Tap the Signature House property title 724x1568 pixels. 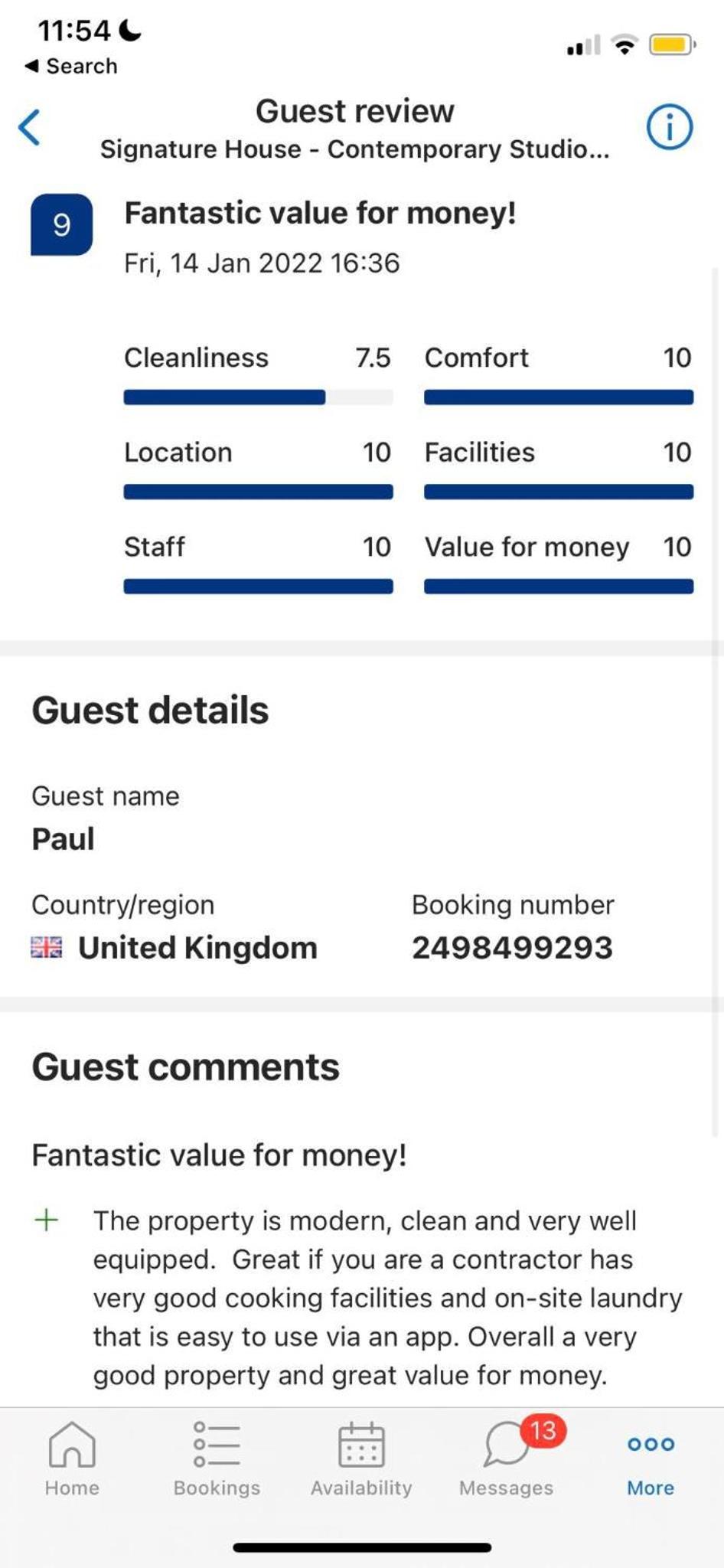point(354,149)
